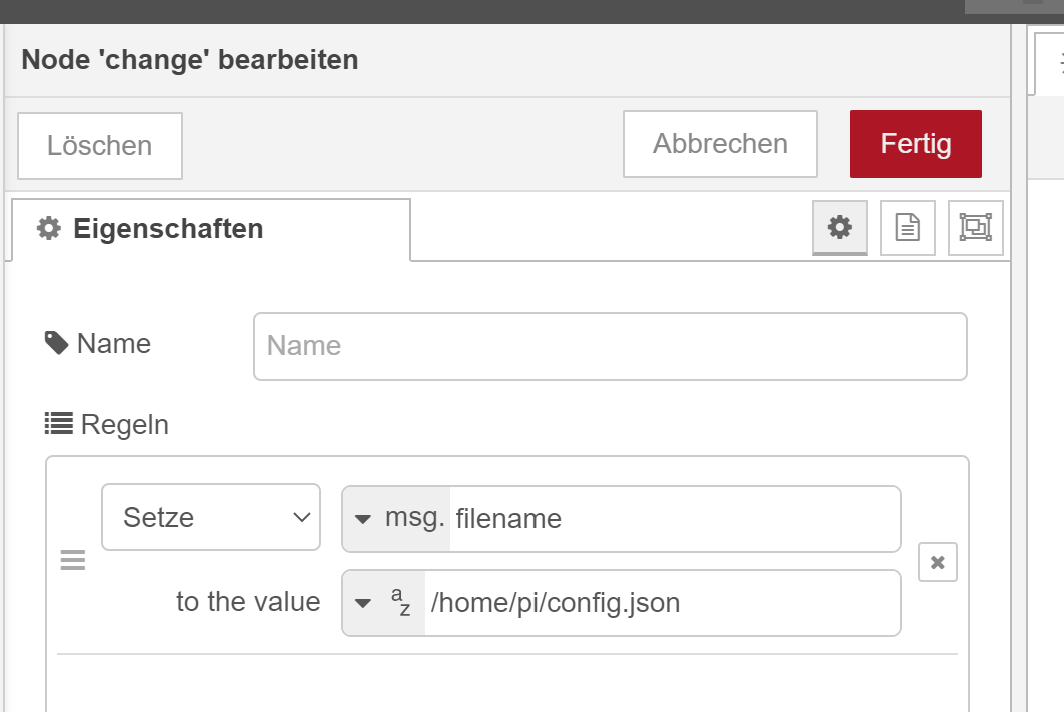The height and width of the screenshot is (712, 1064).
Task: Click the rule reorder drag handle
Action: (x=73, y=561)
